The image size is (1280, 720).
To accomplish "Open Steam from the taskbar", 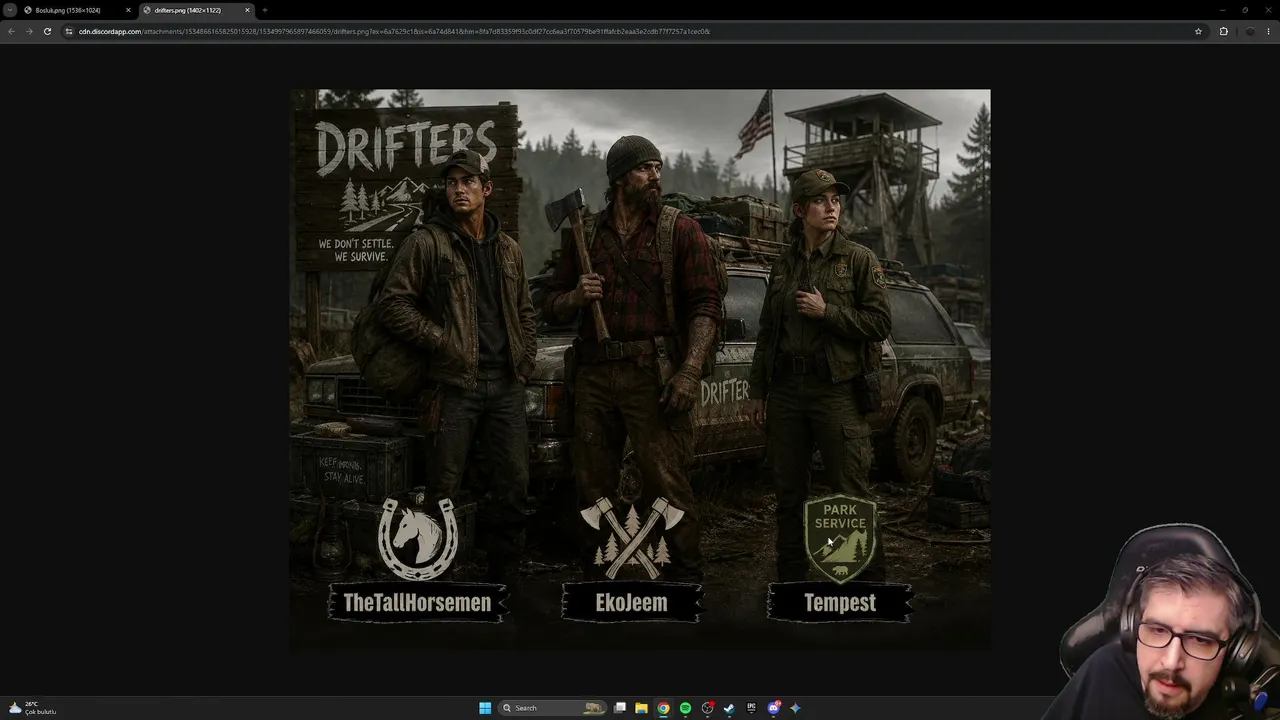I will pos(729,708).
